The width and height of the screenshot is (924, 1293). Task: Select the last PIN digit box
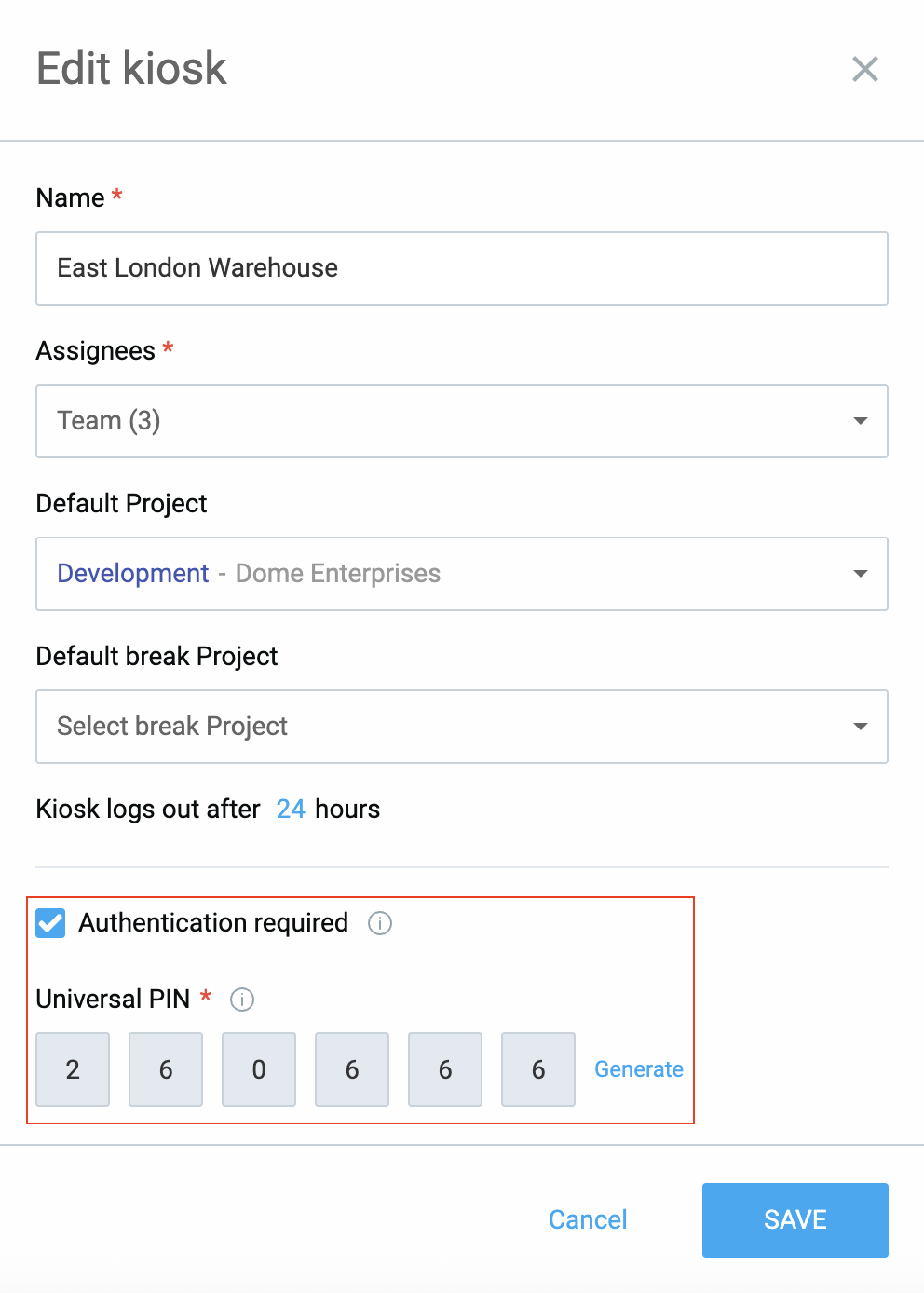tap(538, 1069)
